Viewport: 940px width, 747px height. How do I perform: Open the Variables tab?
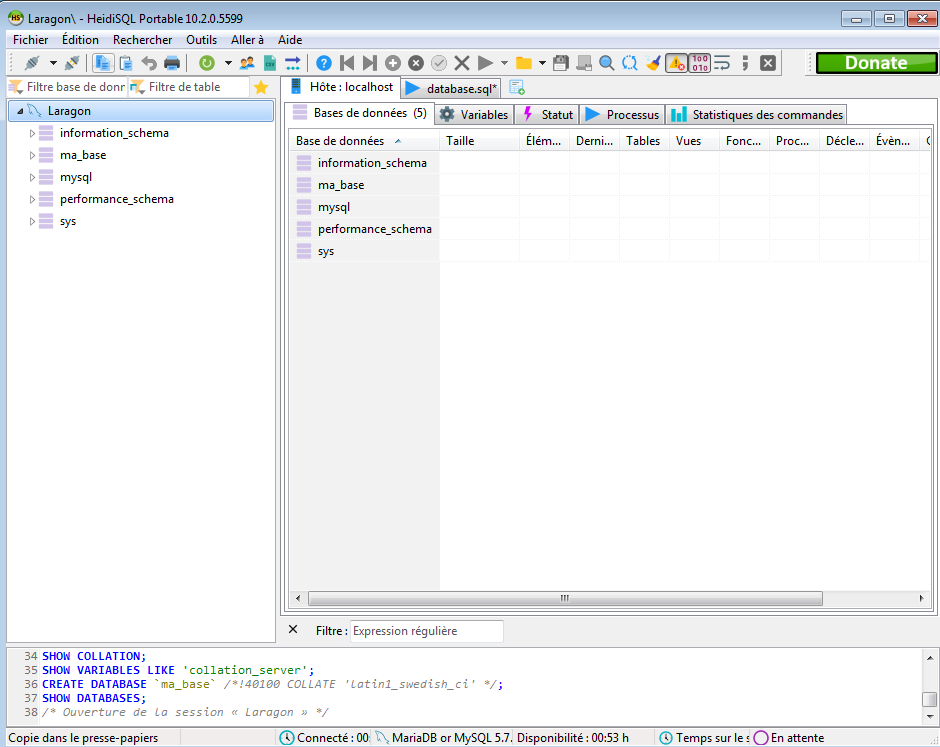(474, 115)
